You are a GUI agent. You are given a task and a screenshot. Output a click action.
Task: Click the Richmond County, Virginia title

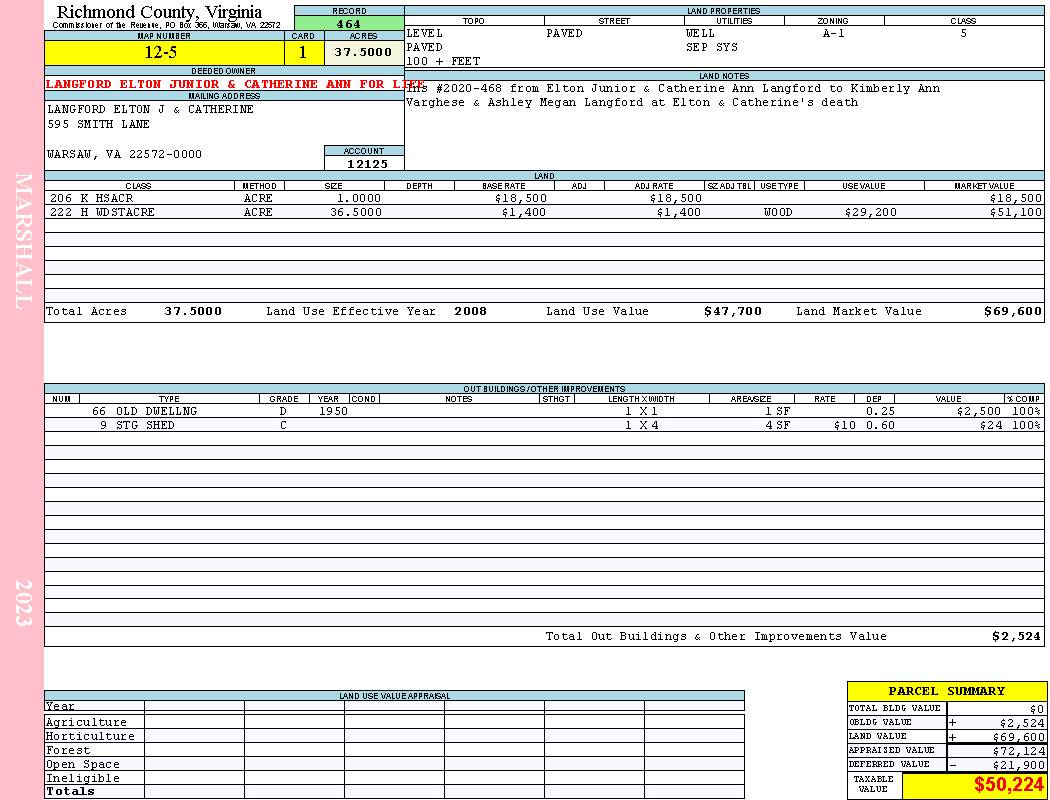click(x=159, y=11)
